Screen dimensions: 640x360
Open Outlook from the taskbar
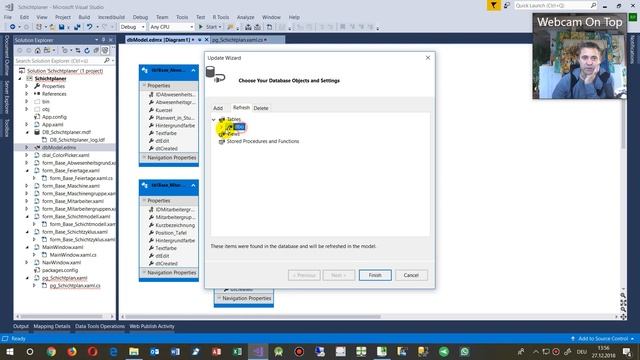154,351
